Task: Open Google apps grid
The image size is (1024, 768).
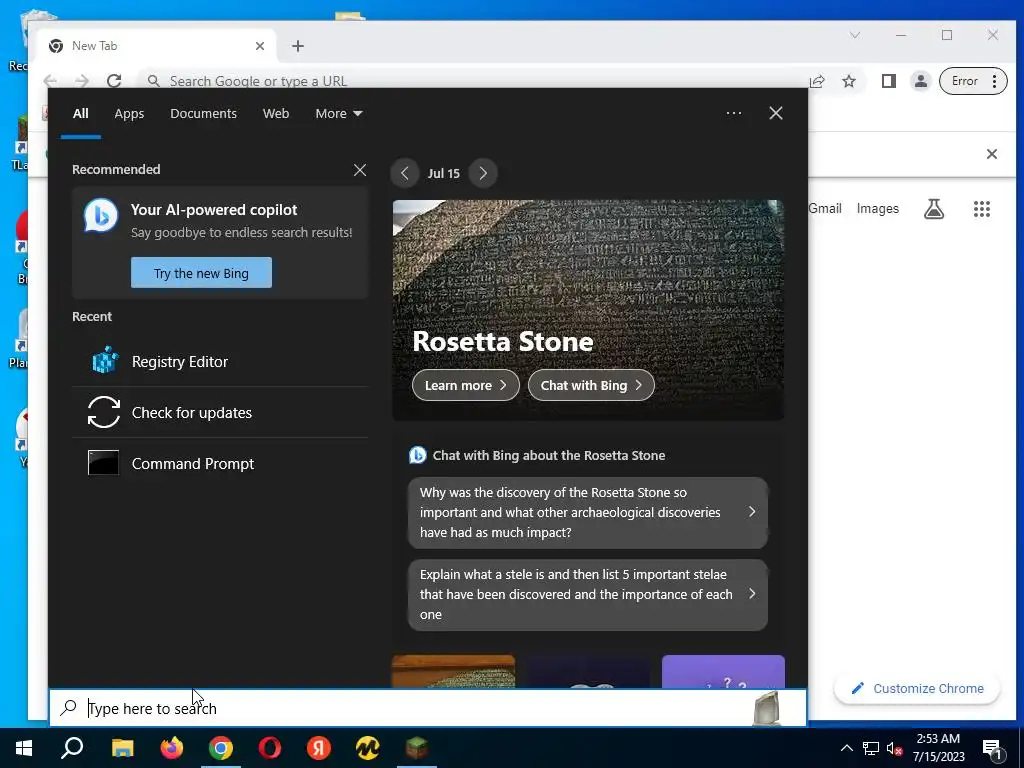Action: click(982, 209)
